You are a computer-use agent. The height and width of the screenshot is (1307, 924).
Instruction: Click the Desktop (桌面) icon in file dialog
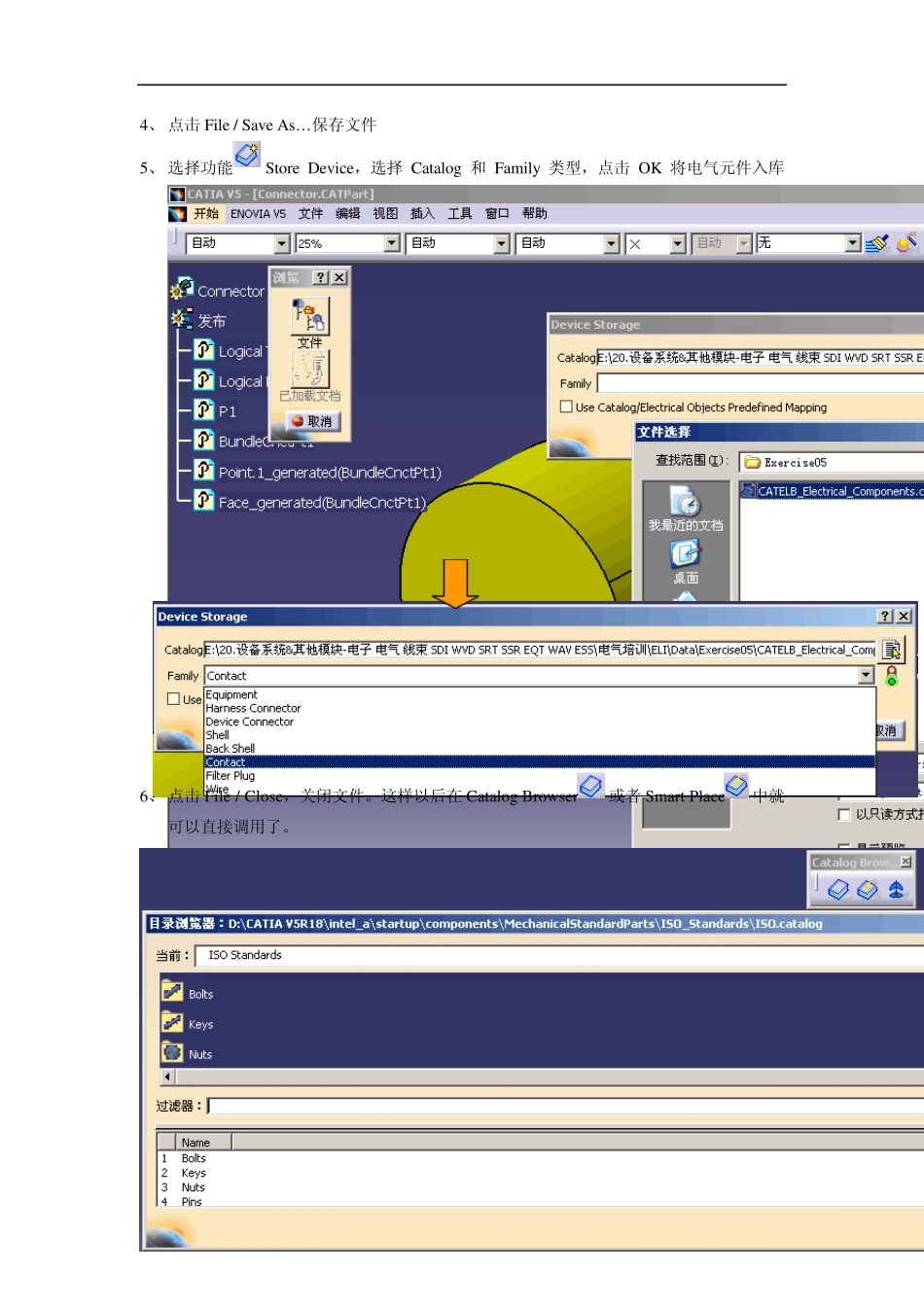[686, 553]
